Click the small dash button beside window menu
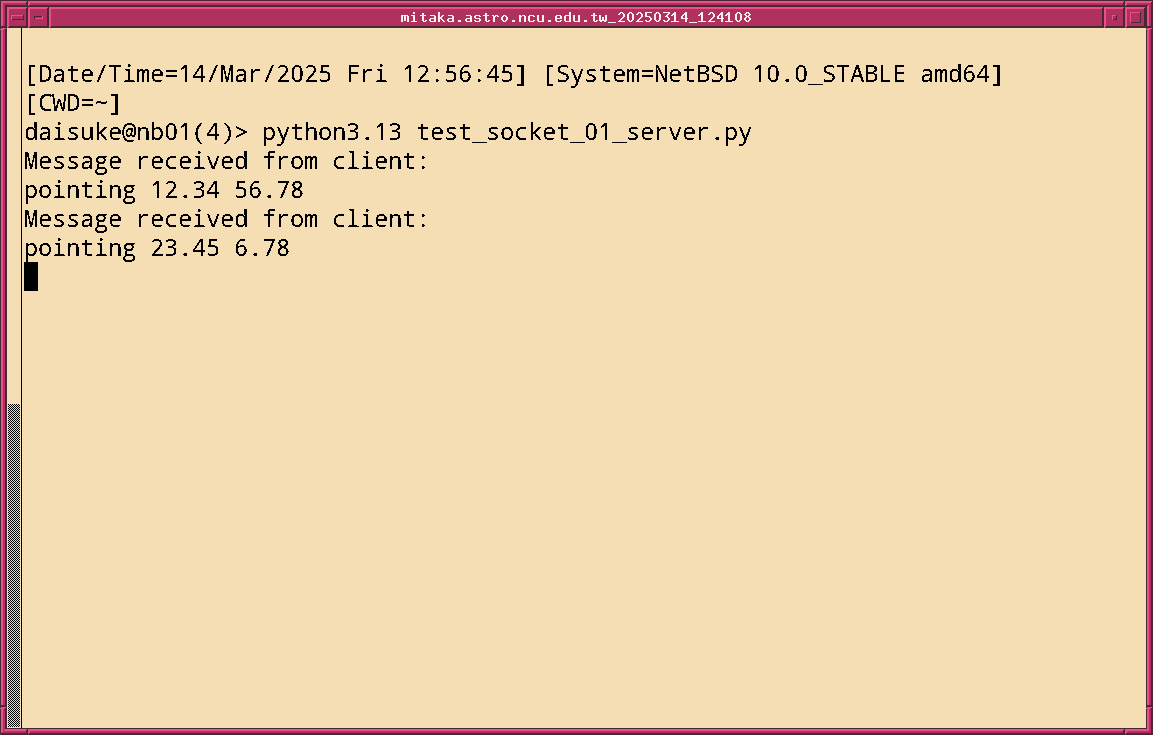This screenshot has height=735, width=1153. point(38,17)
